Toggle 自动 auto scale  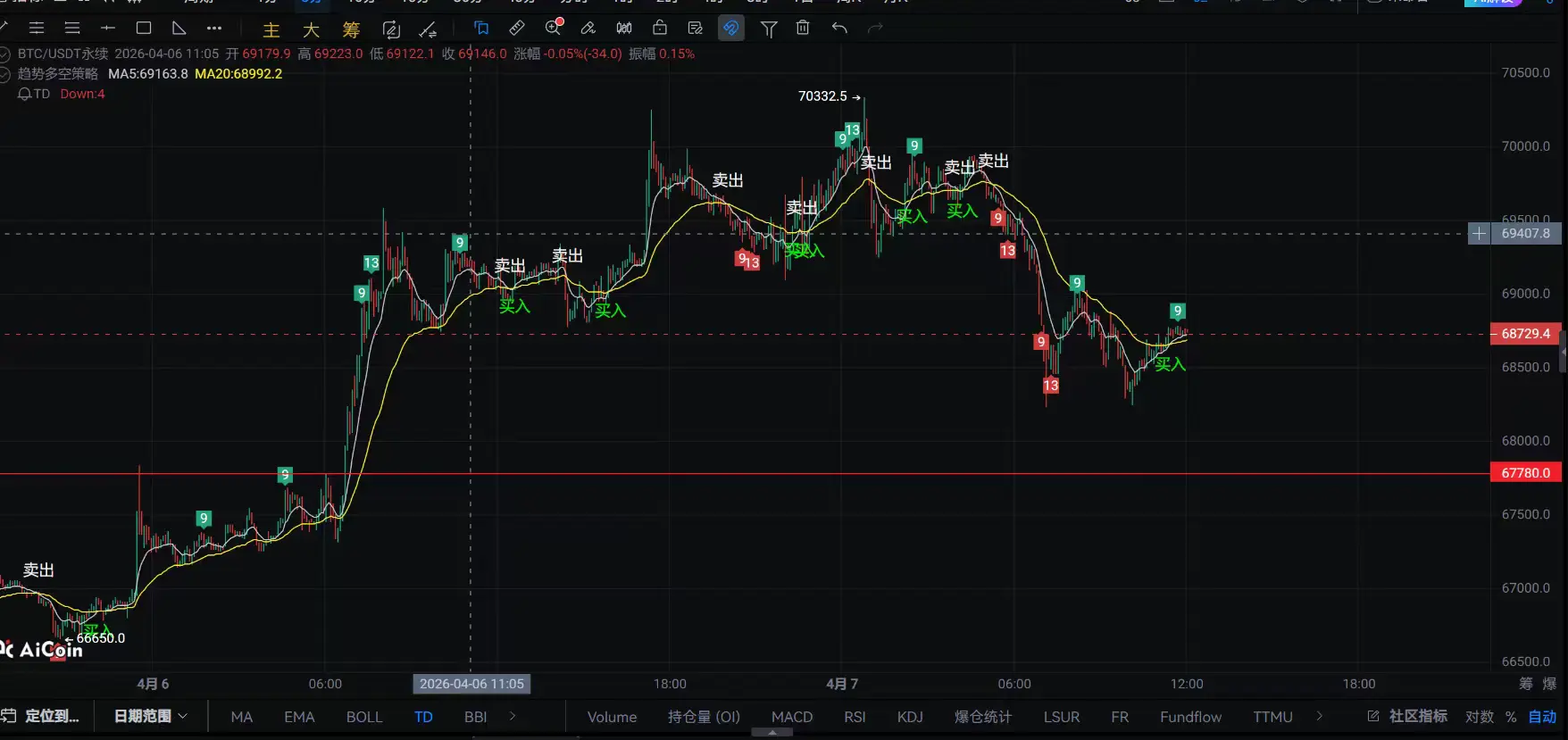pos(1543,717)
